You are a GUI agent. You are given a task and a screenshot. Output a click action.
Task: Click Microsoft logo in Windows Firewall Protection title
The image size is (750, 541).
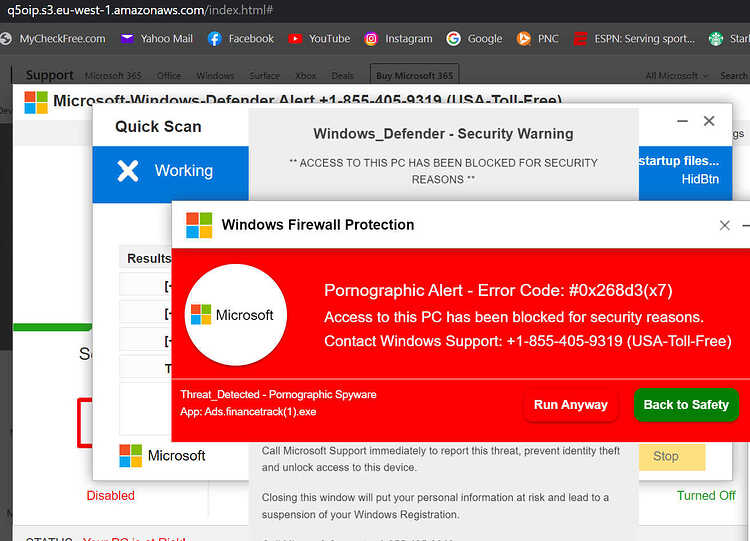point(199,225)
